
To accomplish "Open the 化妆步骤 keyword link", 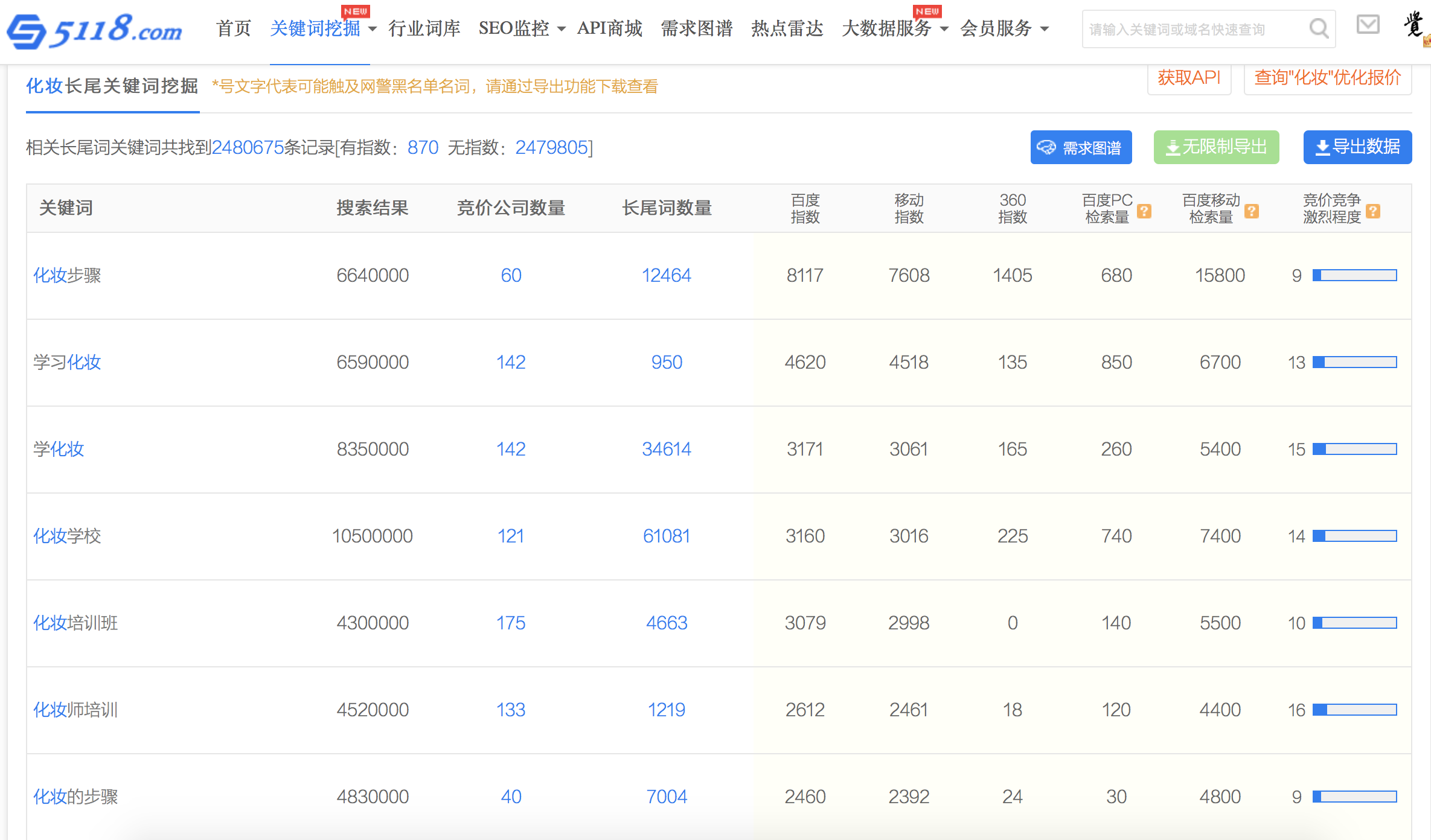I will (67, 276).
